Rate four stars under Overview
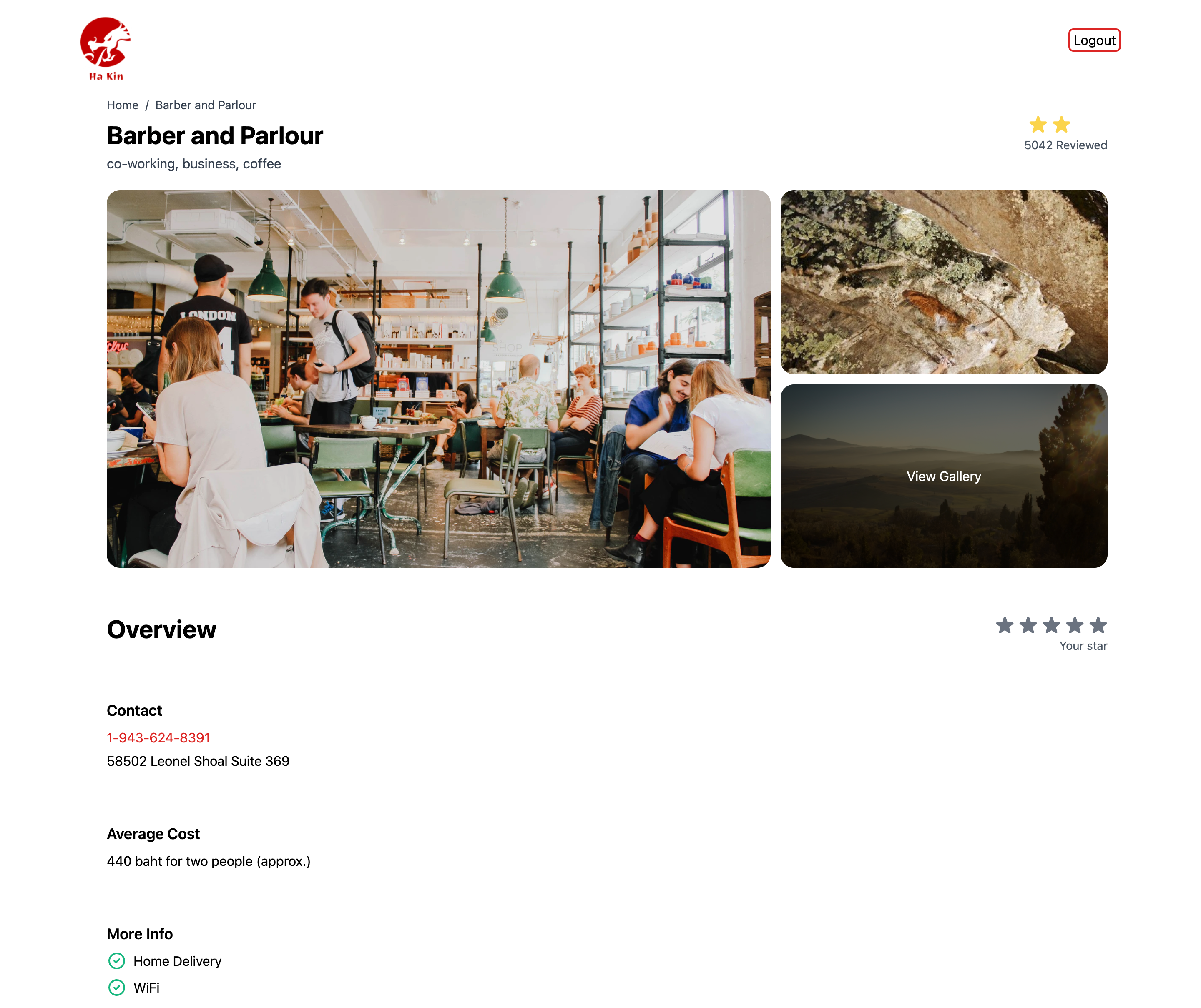This screenshot has height=1008, width=1201. (x=1075, y=625)
